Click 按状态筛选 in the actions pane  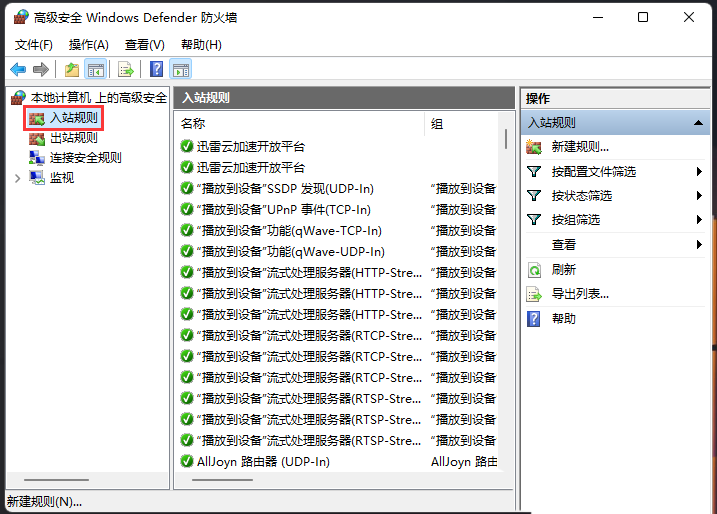point(582,196)
